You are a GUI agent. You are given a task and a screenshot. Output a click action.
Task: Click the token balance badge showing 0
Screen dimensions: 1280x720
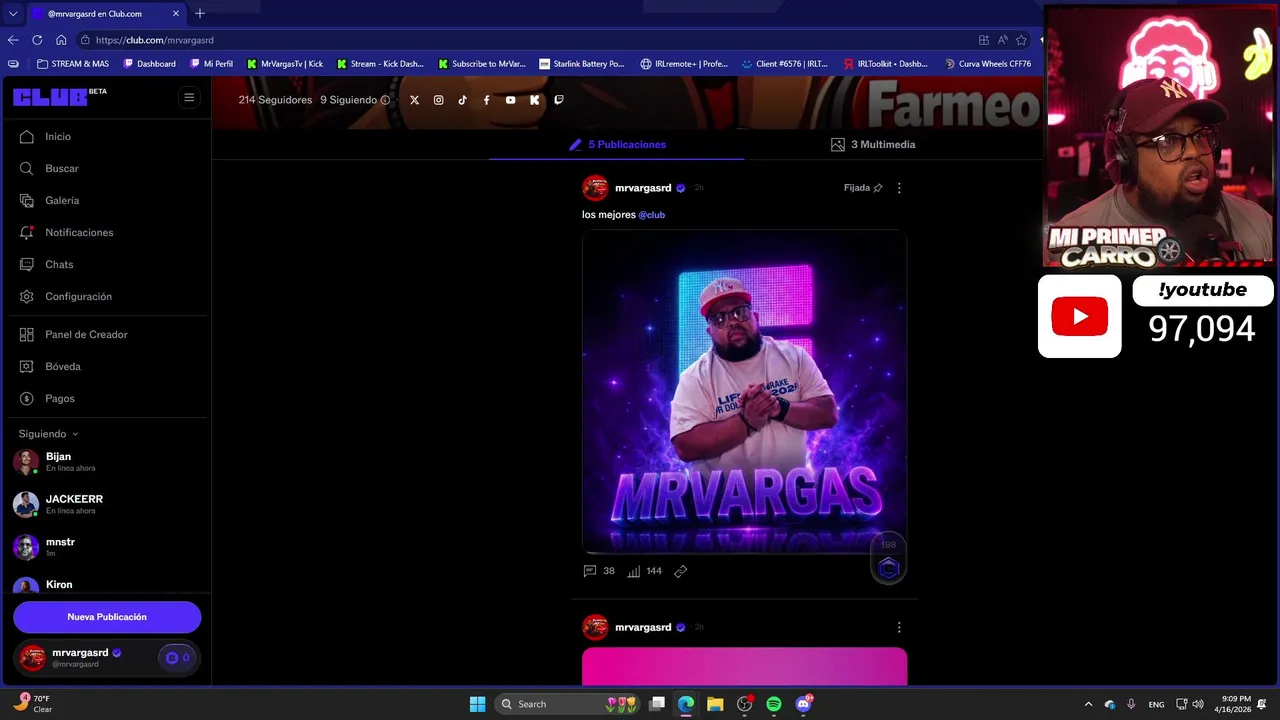click(177, 658)
